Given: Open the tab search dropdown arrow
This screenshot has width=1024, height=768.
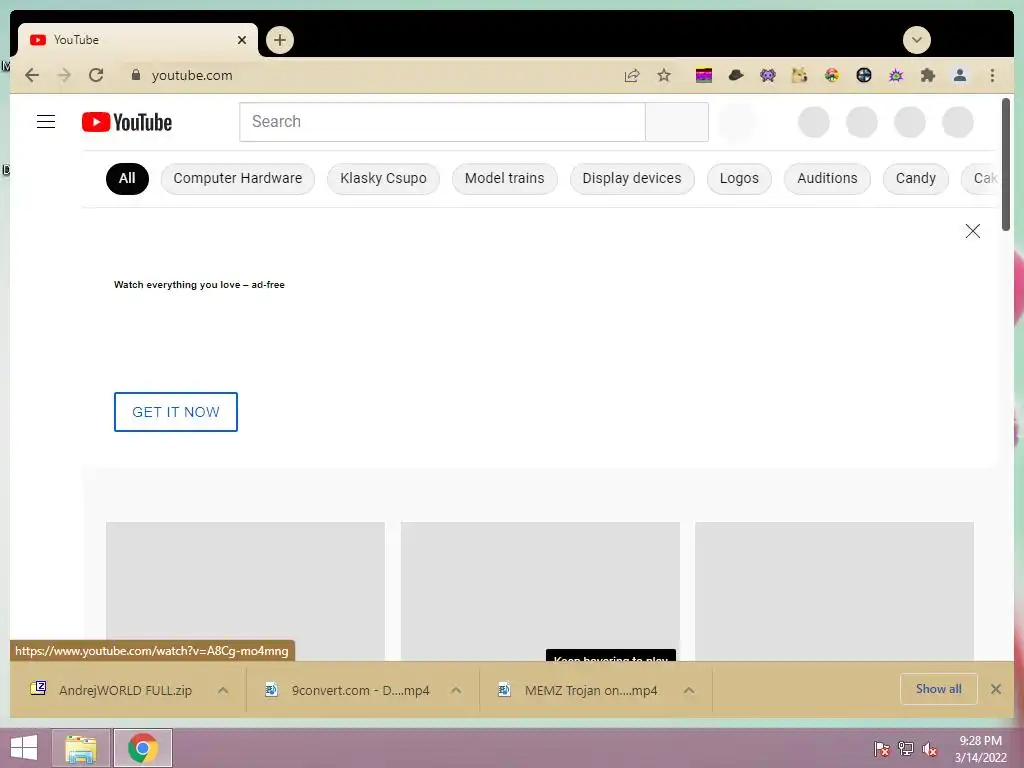Looking at the screenshot, I should tap(917, 40).
